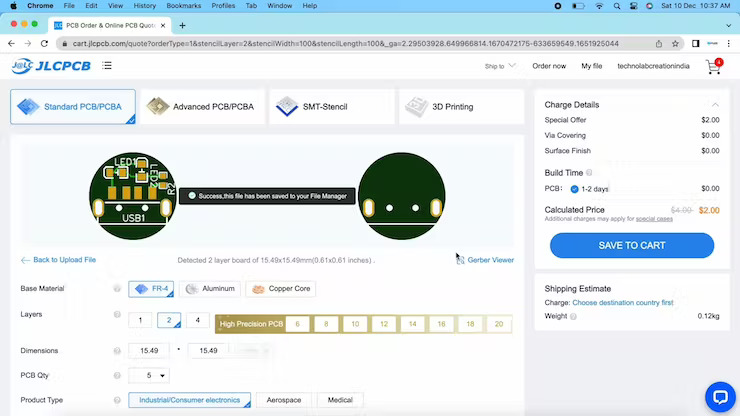Select 1 layer option
This screenshot has height=416, width=740.
pyautogui.click(x=140, y=320)
